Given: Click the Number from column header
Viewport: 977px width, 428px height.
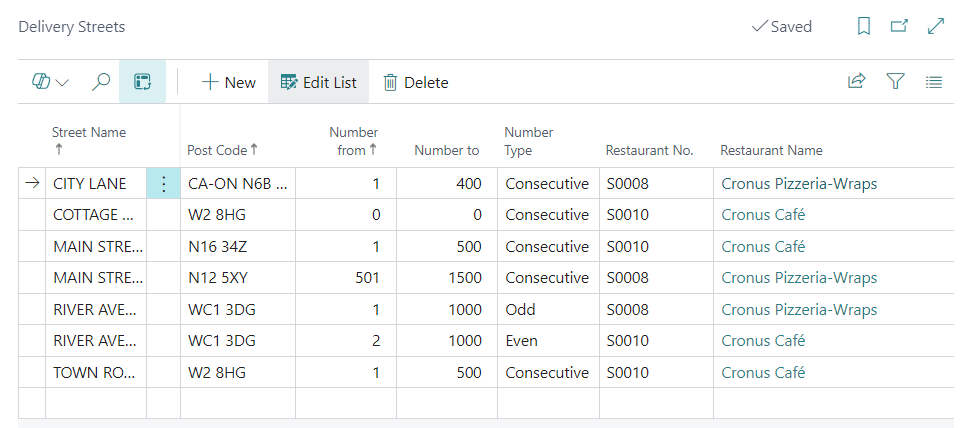Looking at the screenshot, I should (x=353, y=141).
